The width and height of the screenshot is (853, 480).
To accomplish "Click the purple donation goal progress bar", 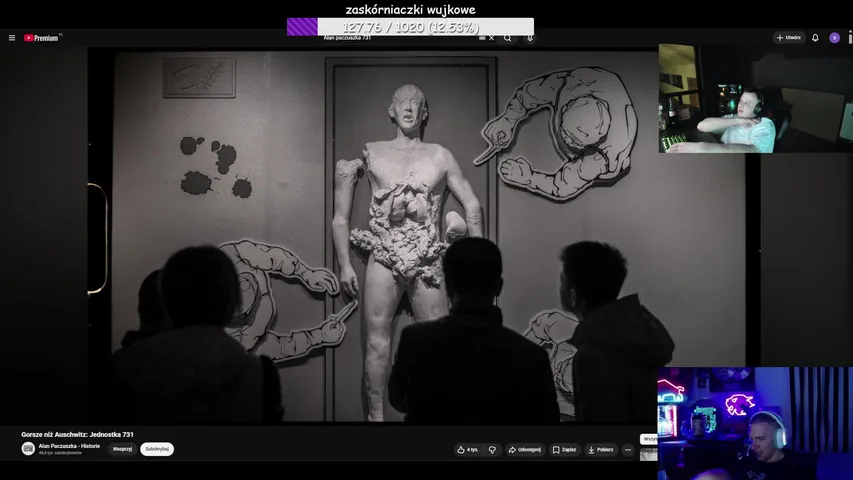I will (410, 27).
